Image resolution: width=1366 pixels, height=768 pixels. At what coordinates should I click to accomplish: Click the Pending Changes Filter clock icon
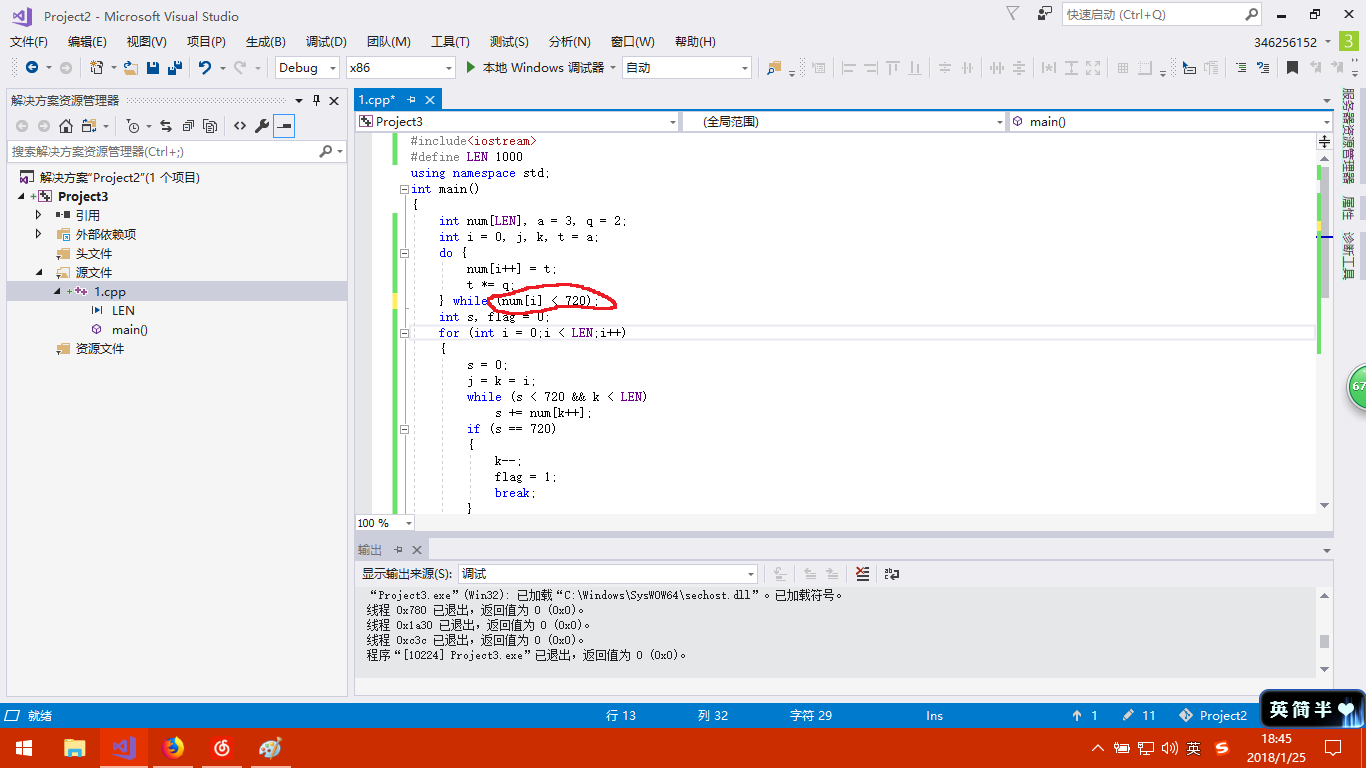pos(133,126)
